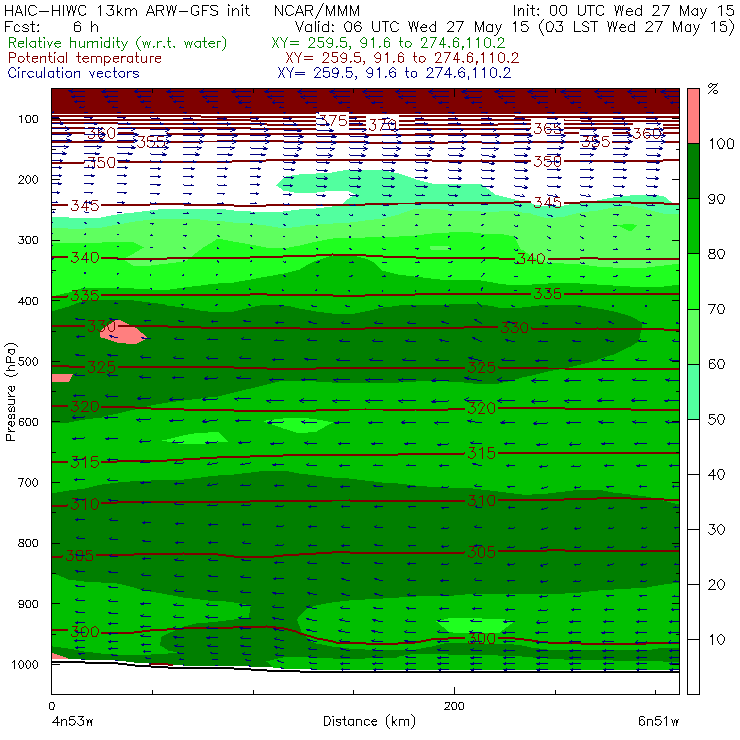Click the '6n51w' end coordinate label
This screenshot has width=740, height=740.
(658, 722)
